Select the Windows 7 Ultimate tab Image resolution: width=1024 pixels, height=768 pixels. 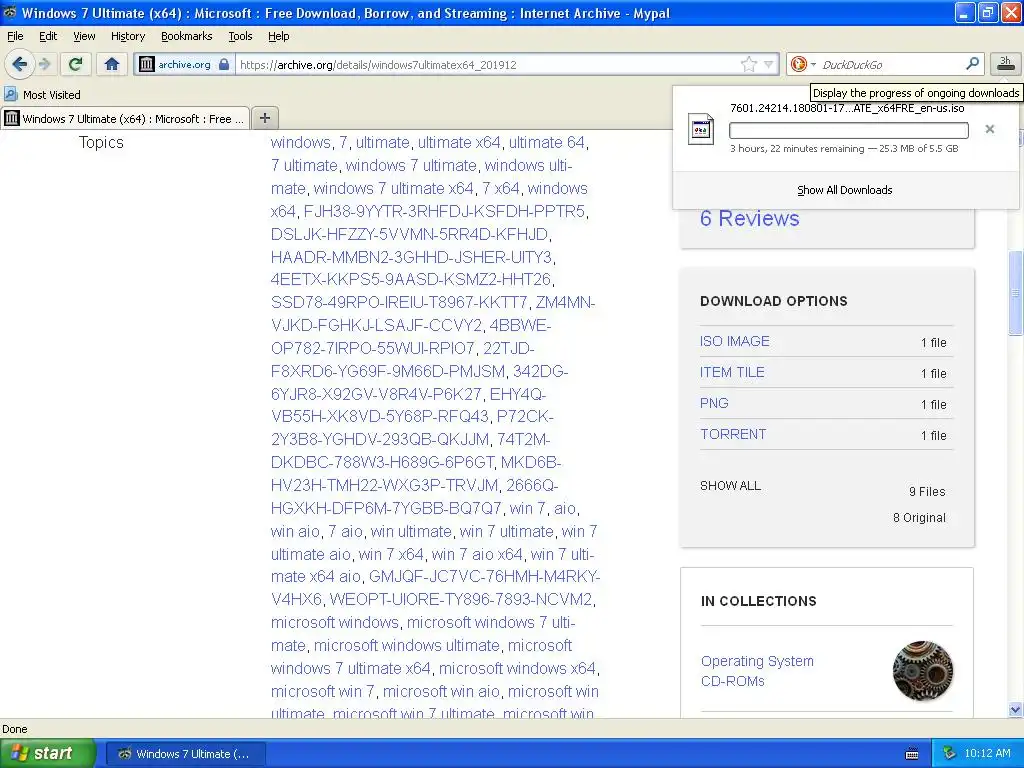[125, 118]
